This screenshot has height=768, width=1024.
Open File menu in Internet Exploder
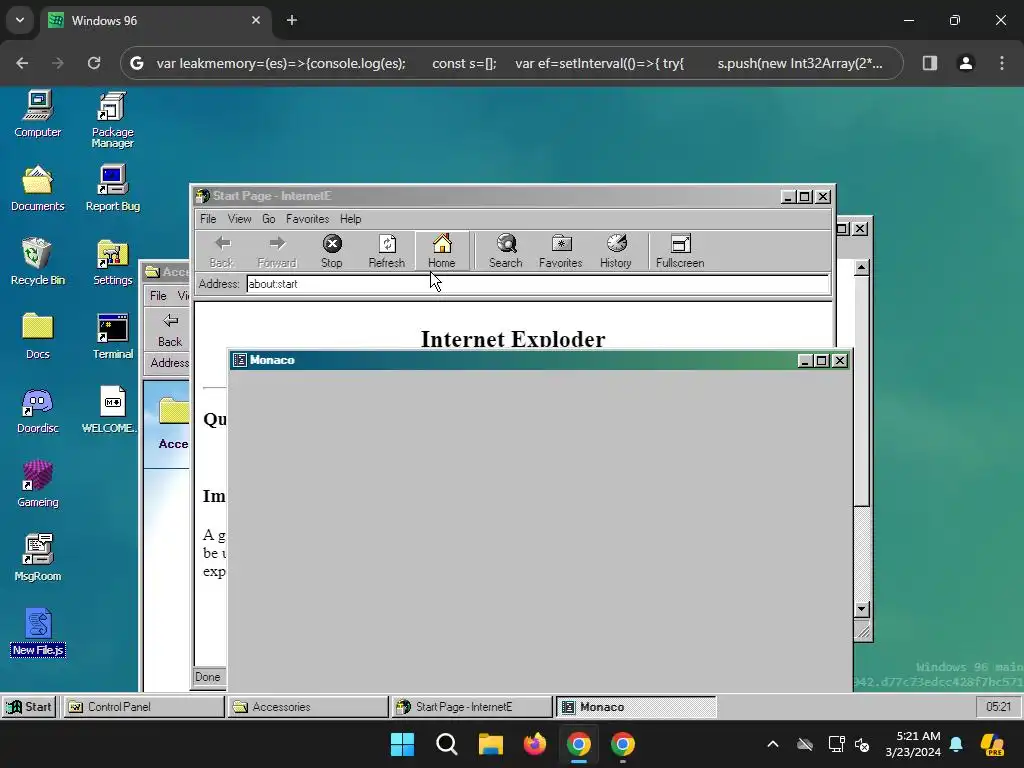[208, 219]
